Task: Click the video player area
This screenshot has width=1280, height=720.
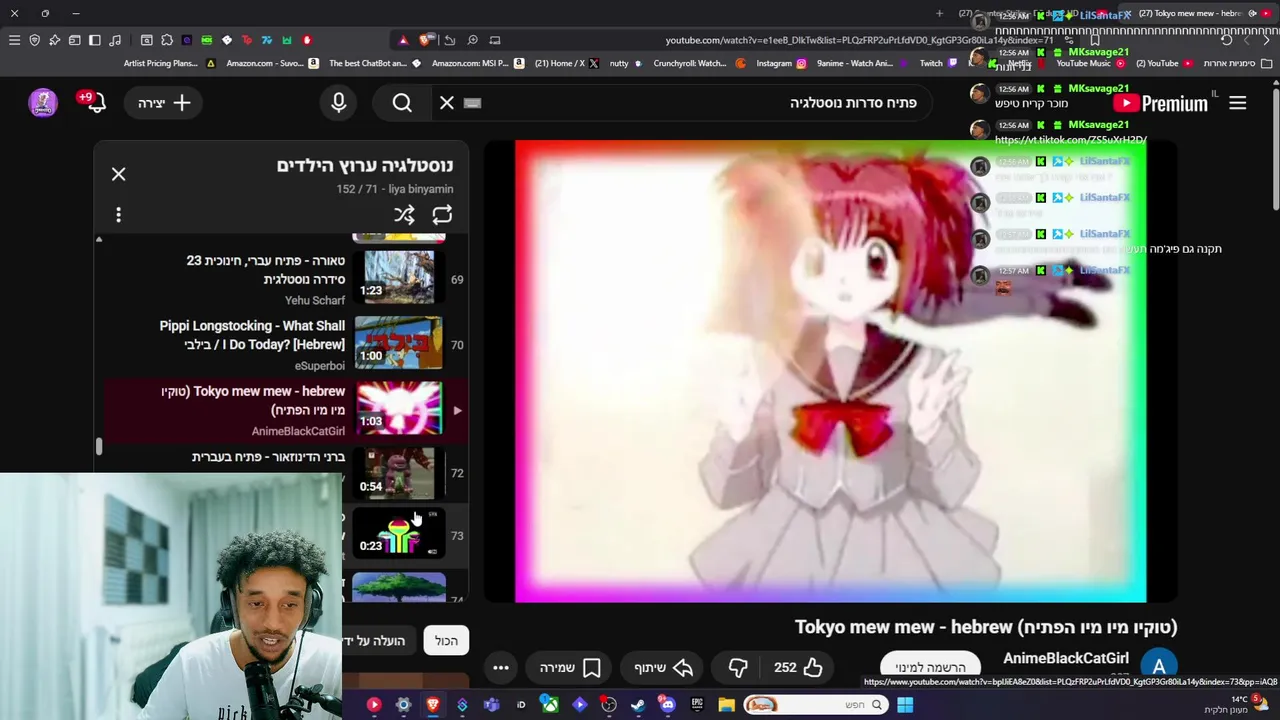Action: pos(830,371)
